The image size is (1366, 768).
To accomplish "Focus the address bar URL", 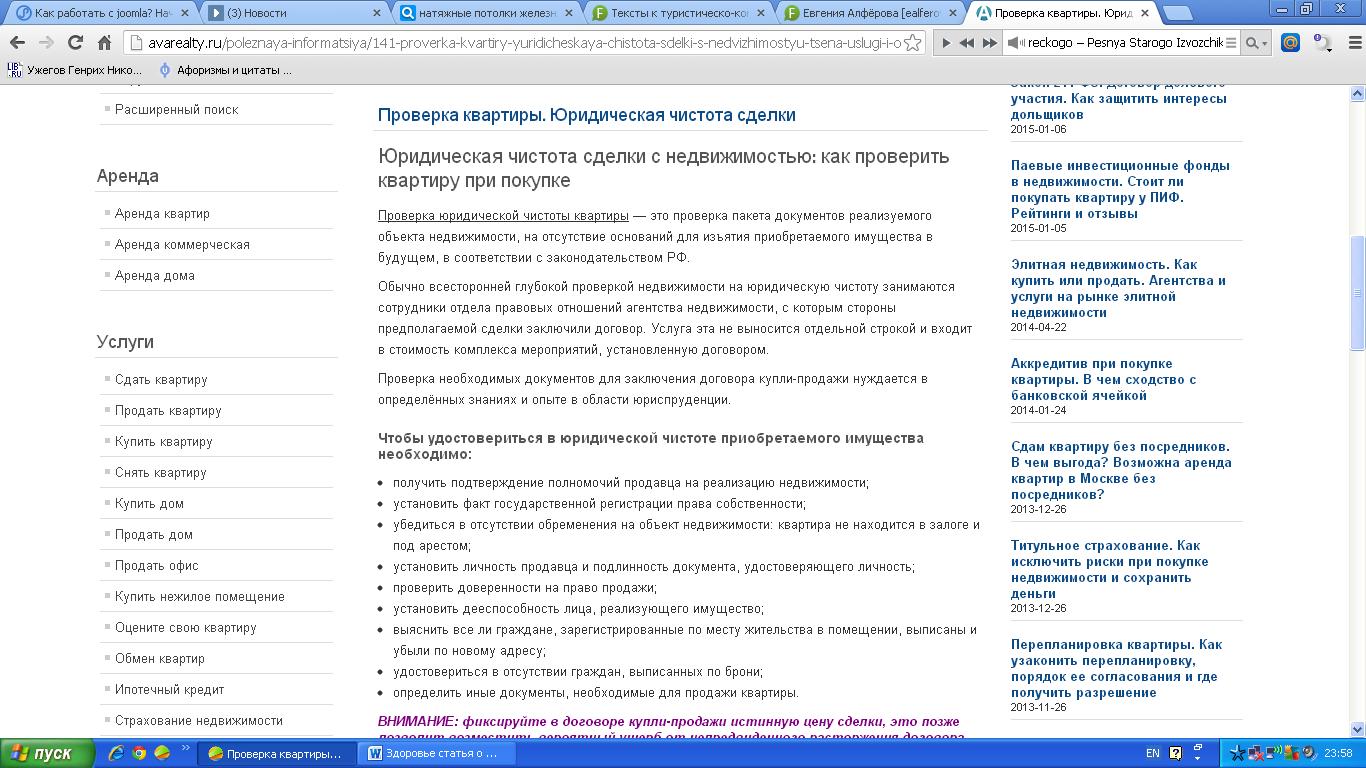I will click(x=525, y=43).
